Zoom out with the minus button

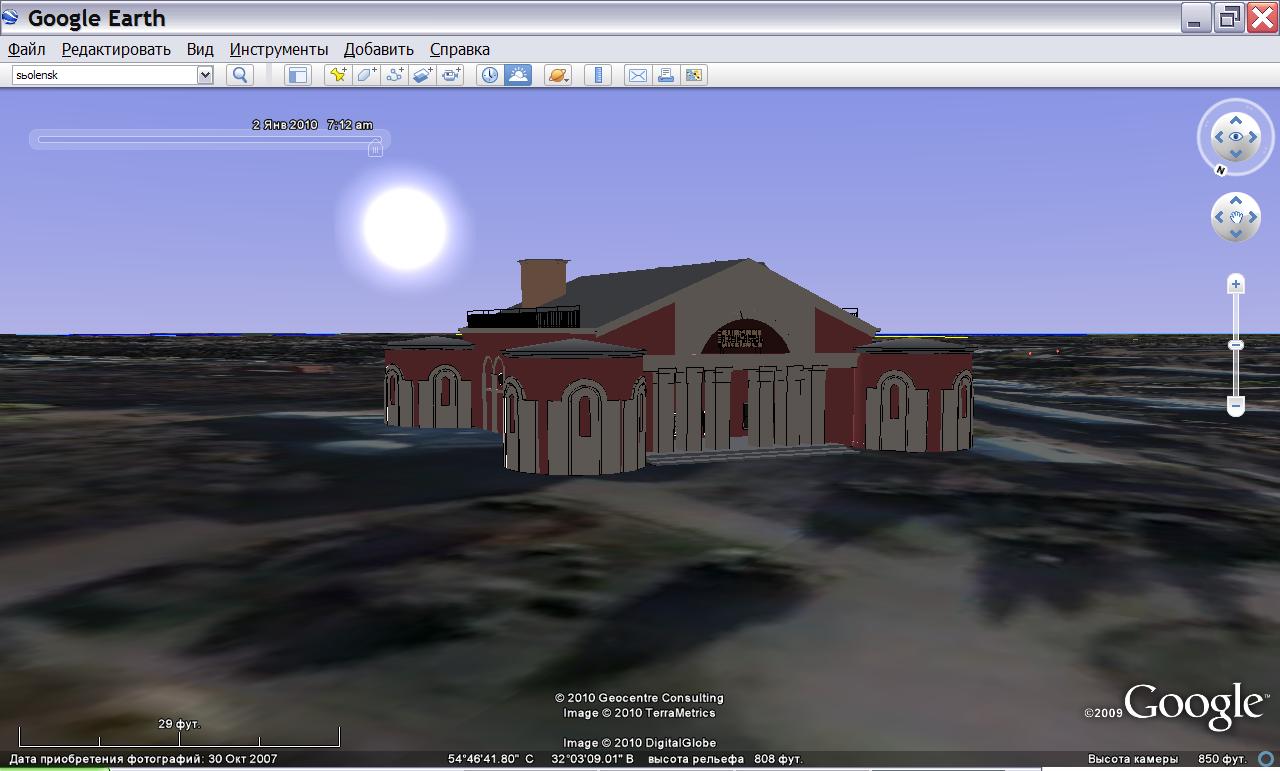pyautogui.click(x=1236, y=406)
